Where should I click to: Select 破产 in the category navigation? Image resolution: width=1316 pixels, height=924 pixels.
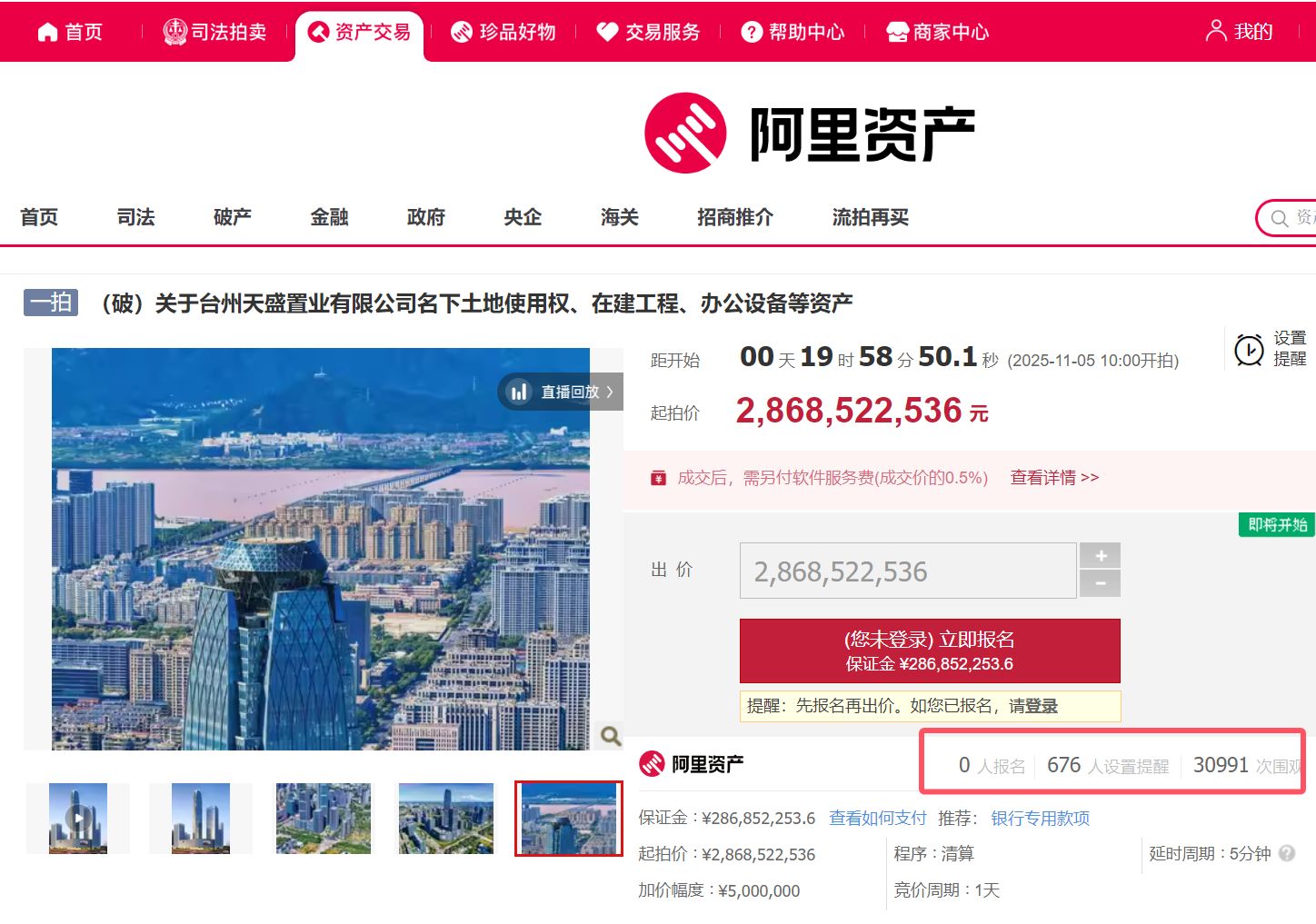(x=232, y=217)
